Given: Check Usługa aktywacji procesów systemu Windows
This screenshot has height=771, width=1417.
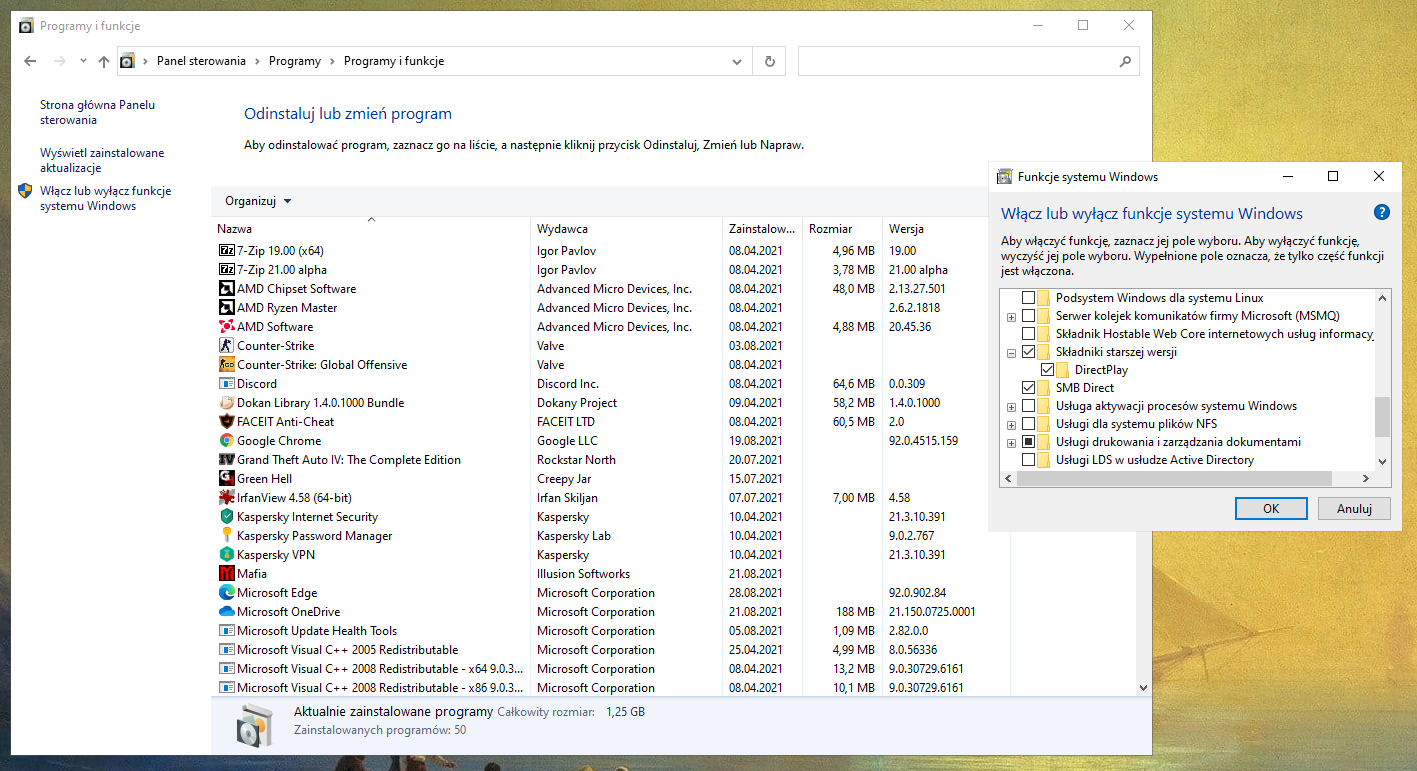Looking at the screenshot, I should pyautogui.click(x=1028, y=406).
